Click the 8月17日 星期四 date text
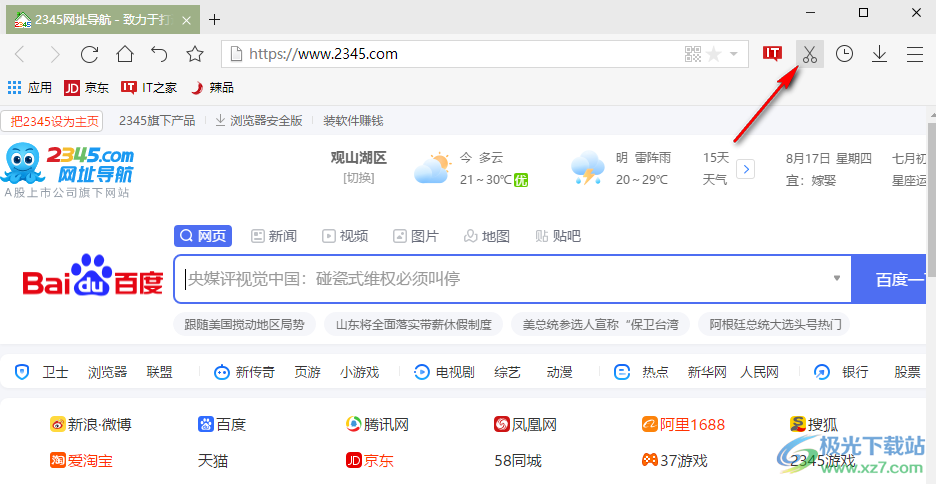Screen dimensions: 936x484 [x=829, y=159]
